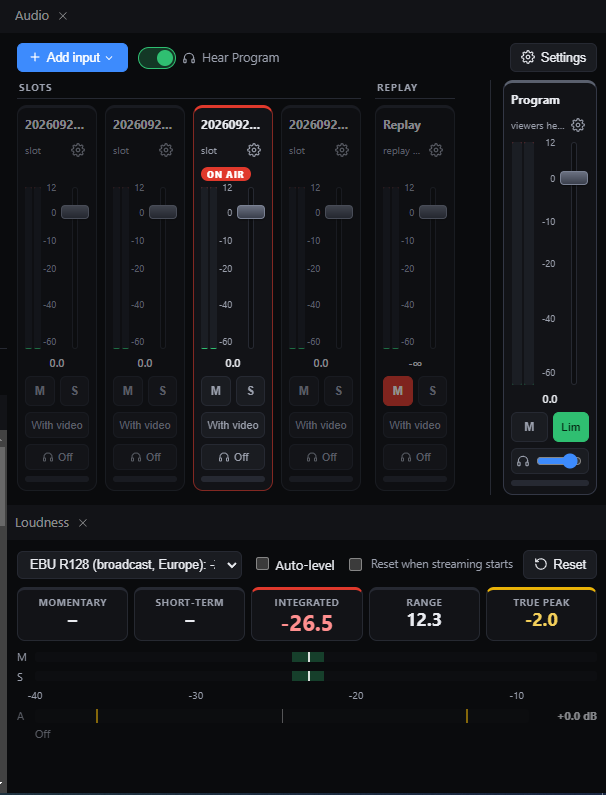The height and width of the screenshot is (795, 606).
Task: Click the Reset loudness button
Action: (x=560, y=564)
